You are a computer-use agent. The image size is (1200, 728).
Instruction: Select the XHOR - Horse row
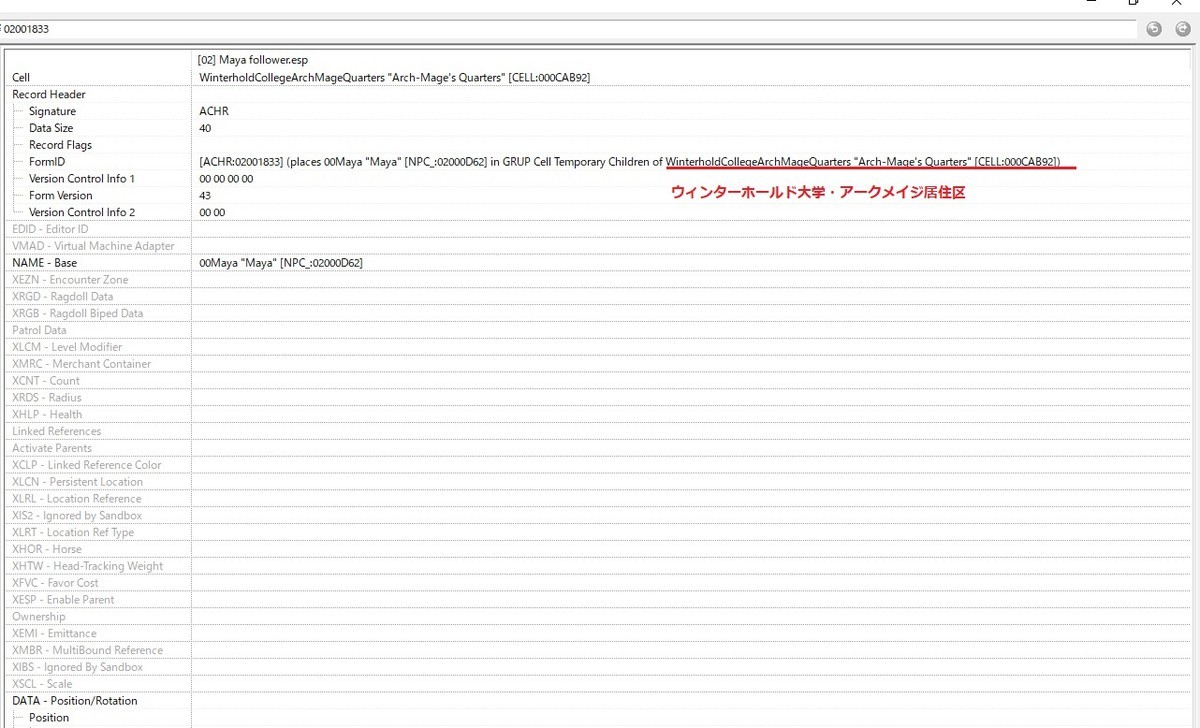click(47, 549)
